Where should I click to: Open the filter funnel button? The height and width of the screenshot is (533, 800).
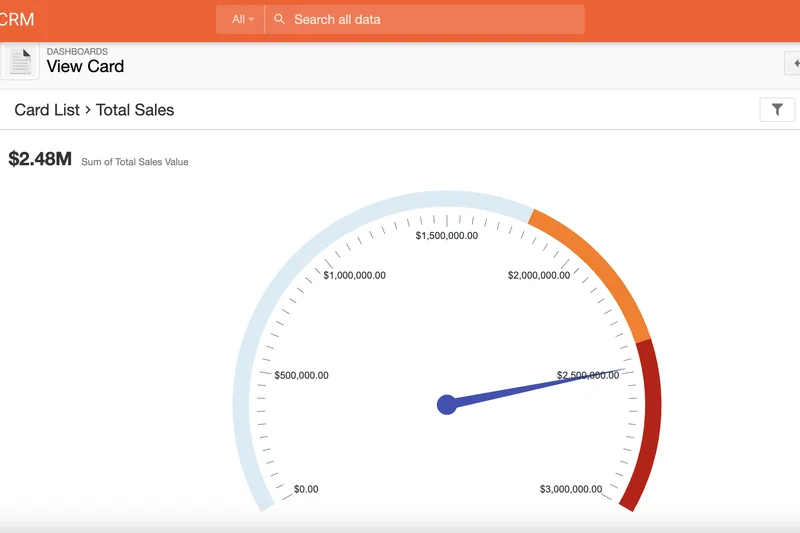[777, 110]
